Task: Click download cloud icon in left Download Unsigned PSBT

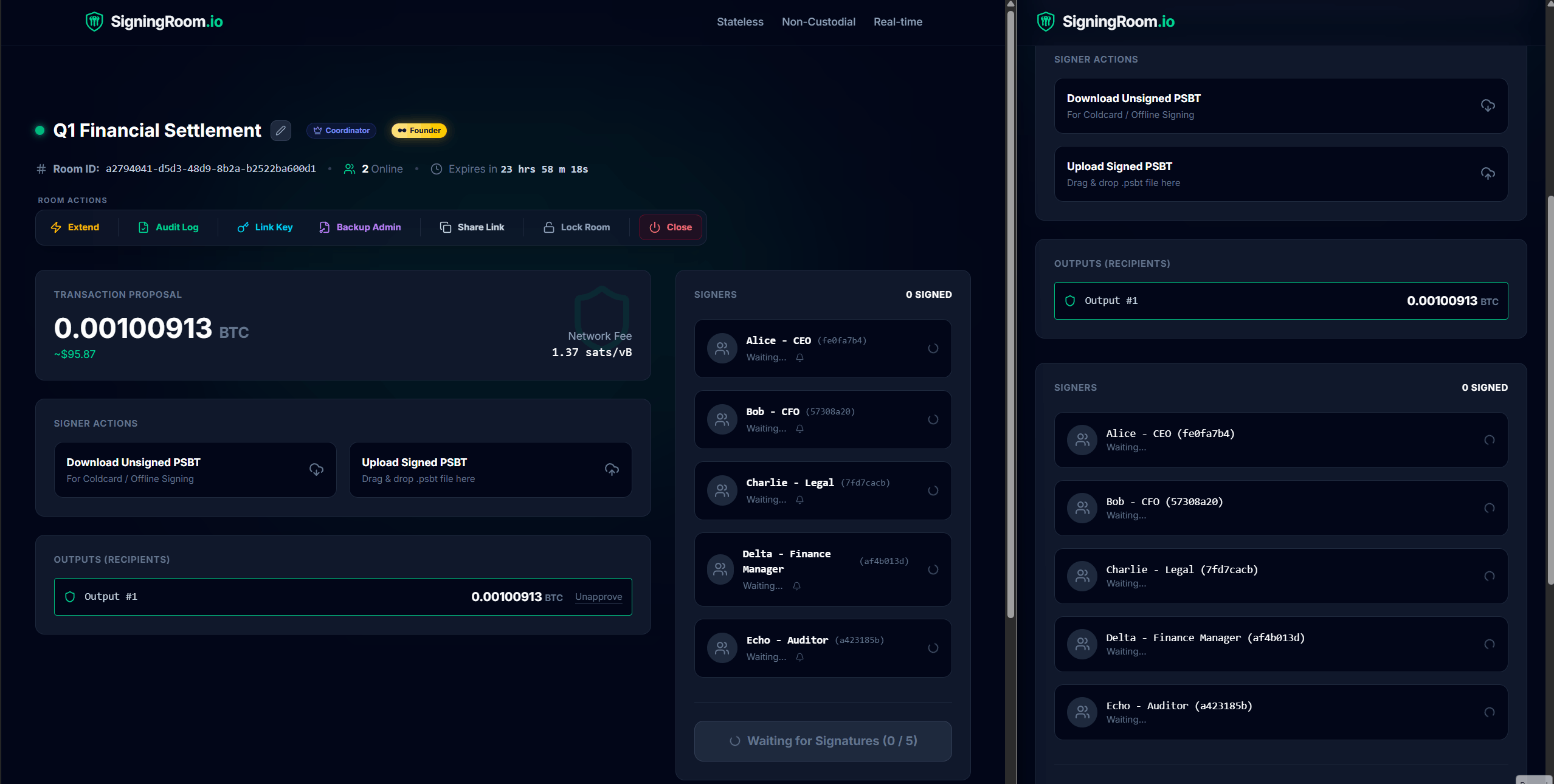Action: tap(316, 469)
